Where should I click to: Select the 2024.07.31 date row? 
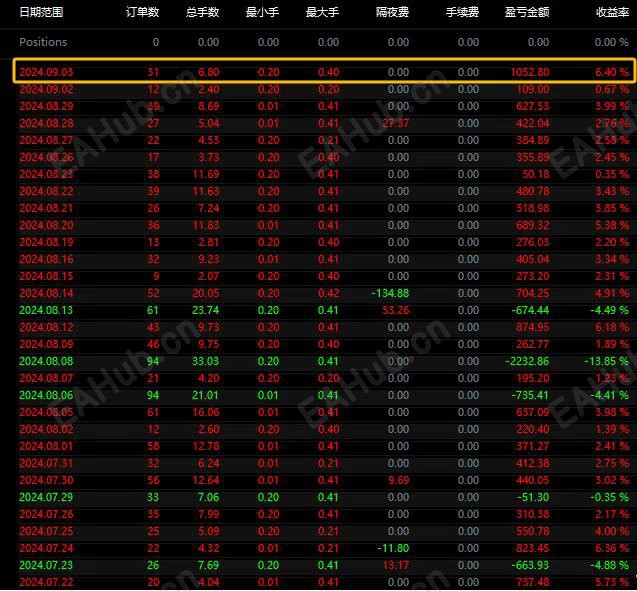[324, 463]
